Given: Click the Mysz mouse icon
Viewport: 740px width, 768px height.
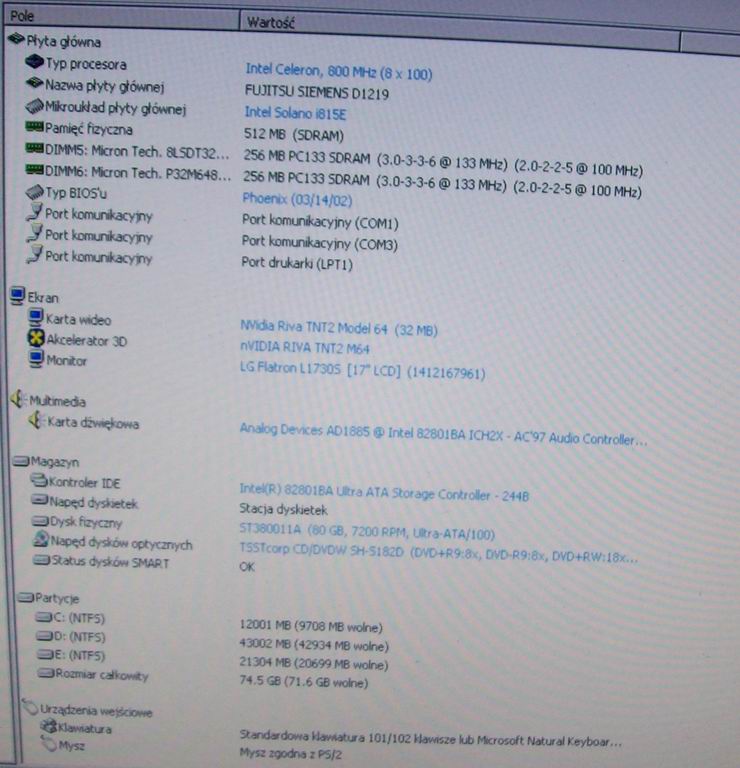Looking at the screenshot, I should coord(49,744).
